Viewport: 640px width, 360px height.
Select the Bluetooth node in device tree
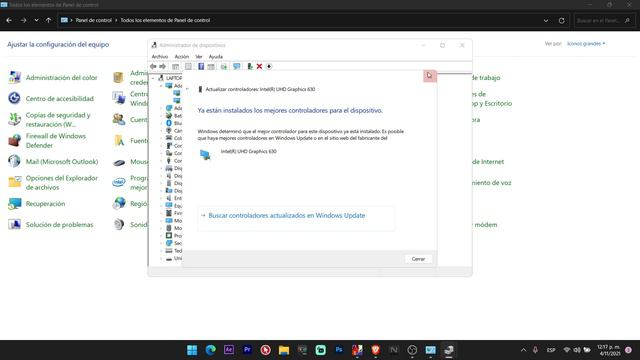[x=173, y=123]
